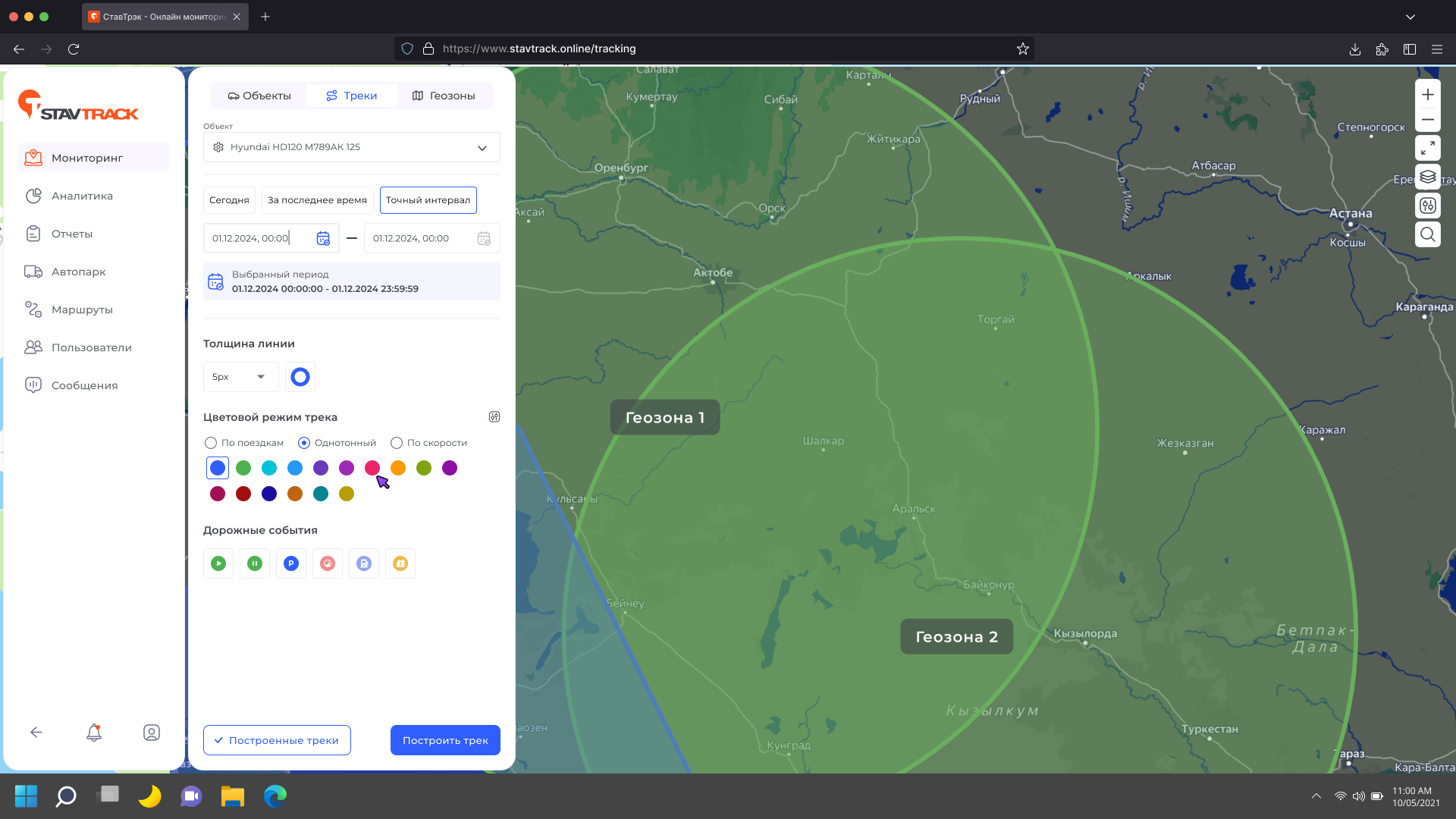Open taskbar search icon
This screenshot has width=1456, height=819.
(67, 795)
